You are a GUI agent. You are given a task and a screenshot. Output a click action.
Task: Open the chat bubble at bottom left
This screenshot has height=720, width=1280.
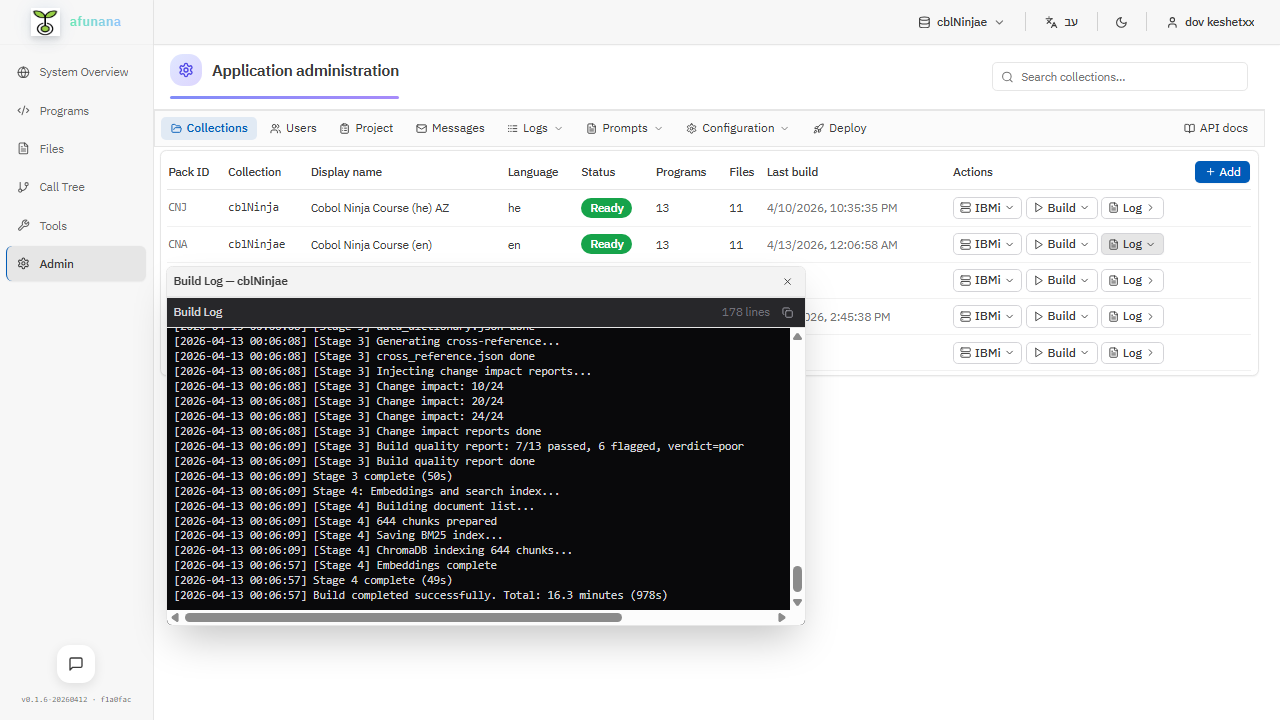pos(75,663)
